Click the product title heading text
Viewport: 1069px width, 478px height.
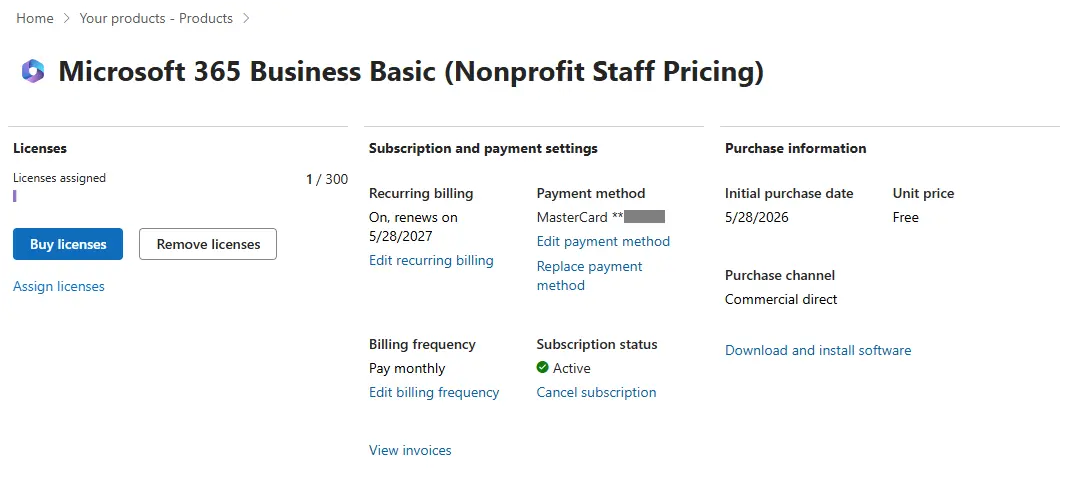click(411, 72)
